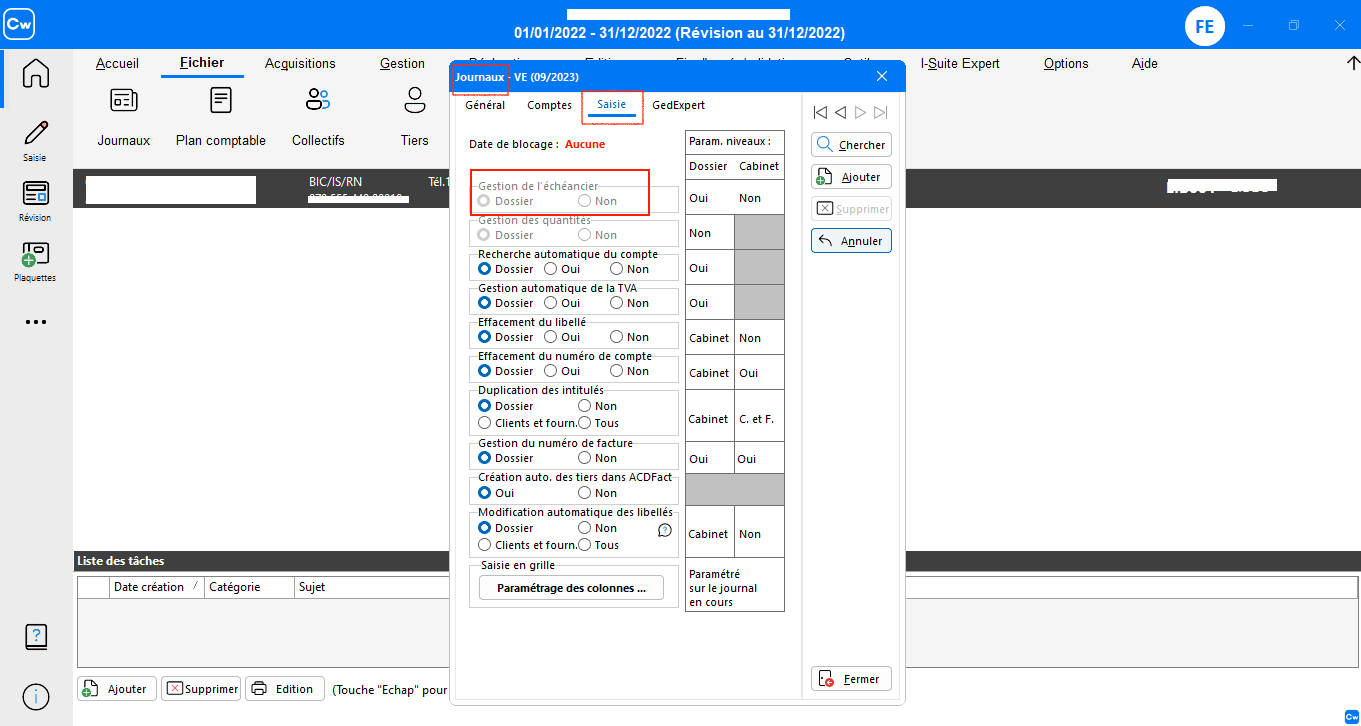Open the FE user profile avatar
The image size is (1361, 726).
tap(1205, 26)
